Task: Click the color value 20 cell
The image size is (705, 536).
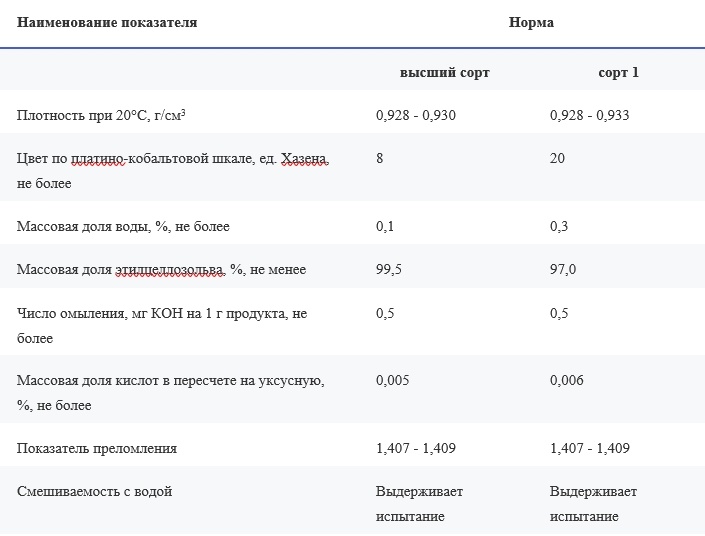Action: pyautogui.click(x=557, y=158)
